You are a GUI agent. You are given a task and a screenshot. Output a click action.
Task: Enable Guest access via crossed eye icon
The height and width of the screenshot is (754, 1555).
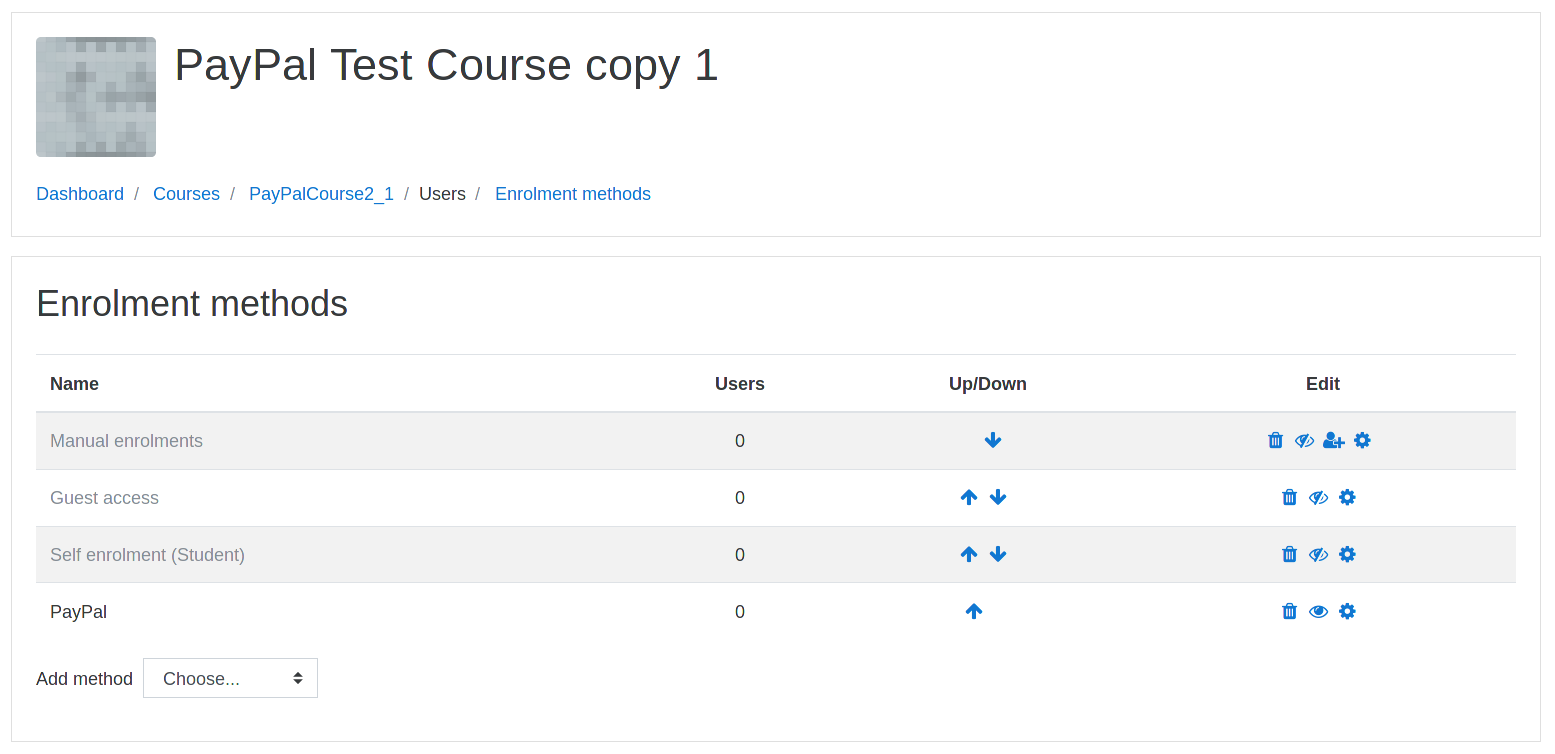point(1318,497)
